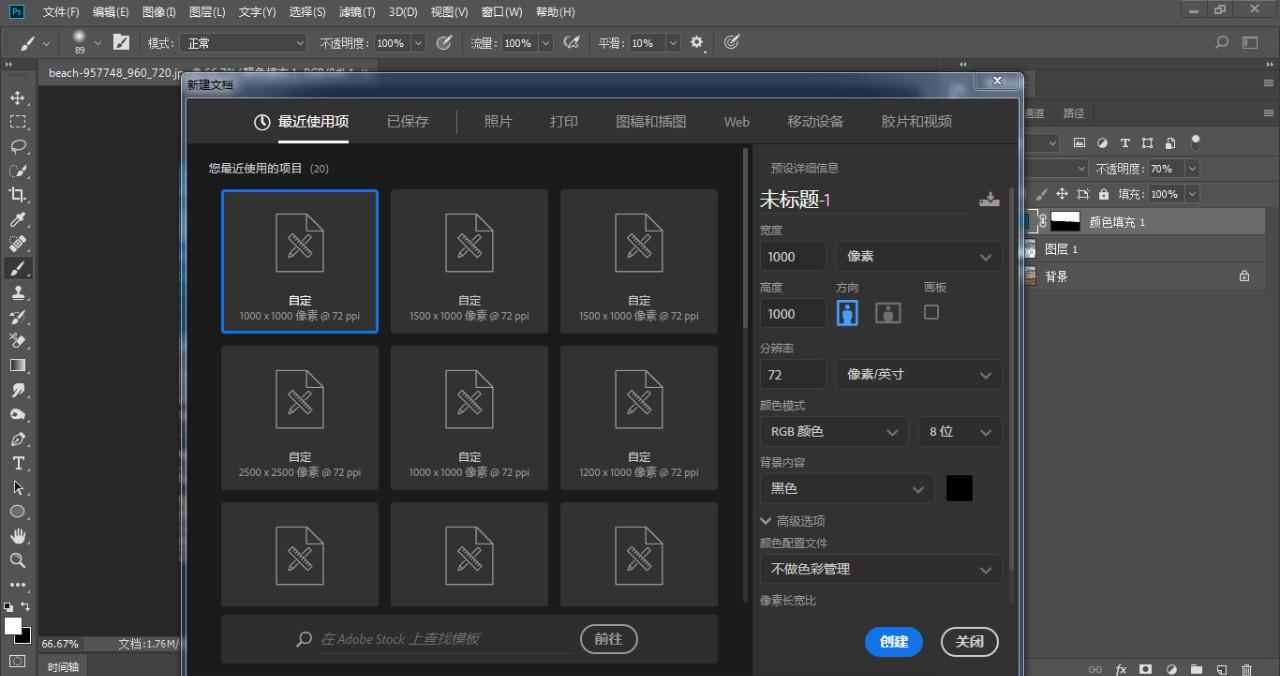The width and height of the screenshot is (1280, 676).
Task: Check the 画板 artboard checkbox
Action: tap(931, 312)
